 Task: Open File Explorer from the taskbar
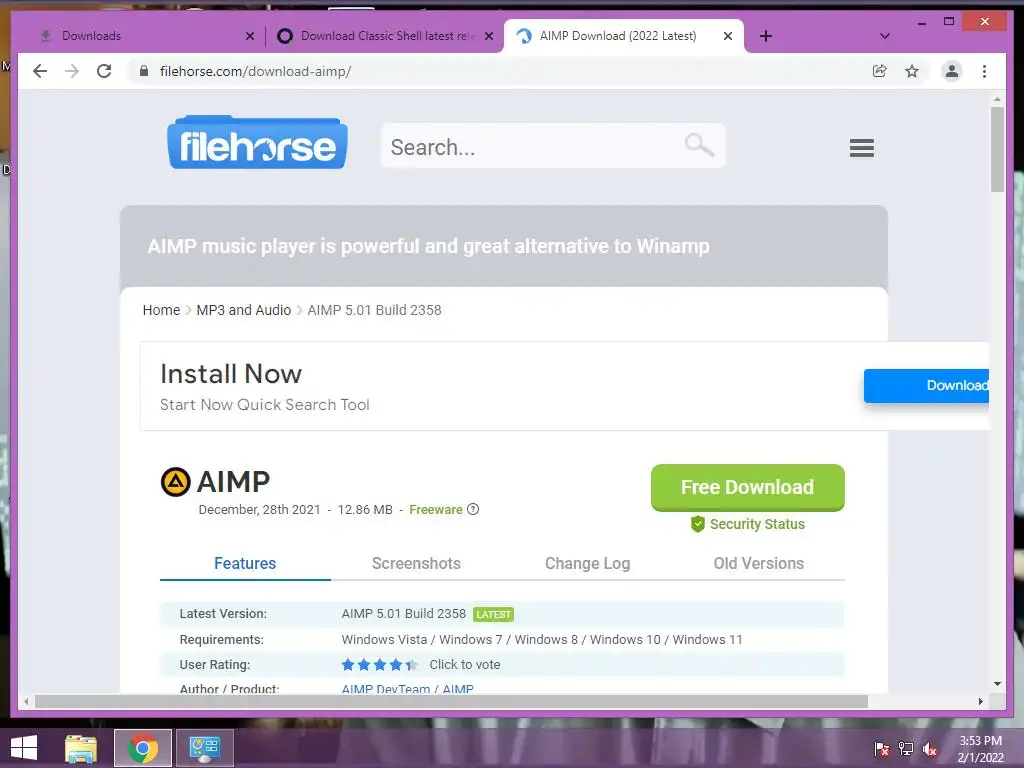tap(80, 748)
